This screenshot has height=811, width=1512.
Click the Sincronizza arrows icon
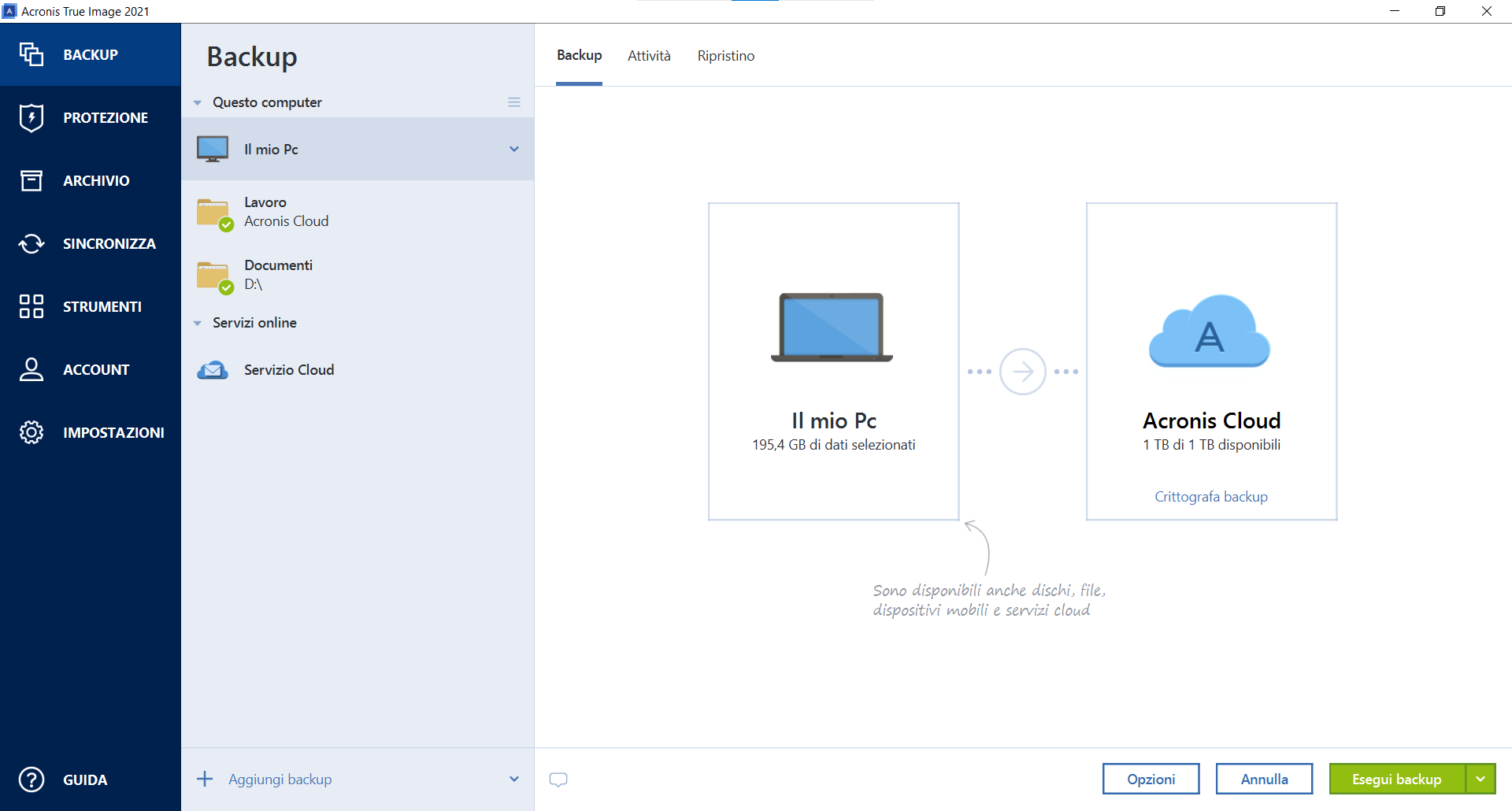click(x=31, y=243)
